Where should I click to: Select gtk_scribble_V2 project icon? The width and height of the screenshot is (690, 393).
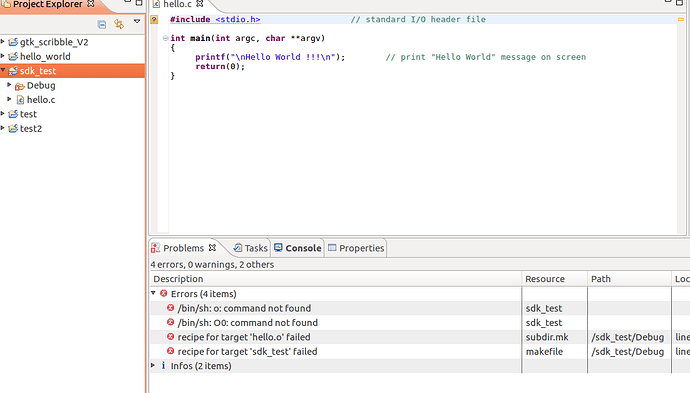13,42
